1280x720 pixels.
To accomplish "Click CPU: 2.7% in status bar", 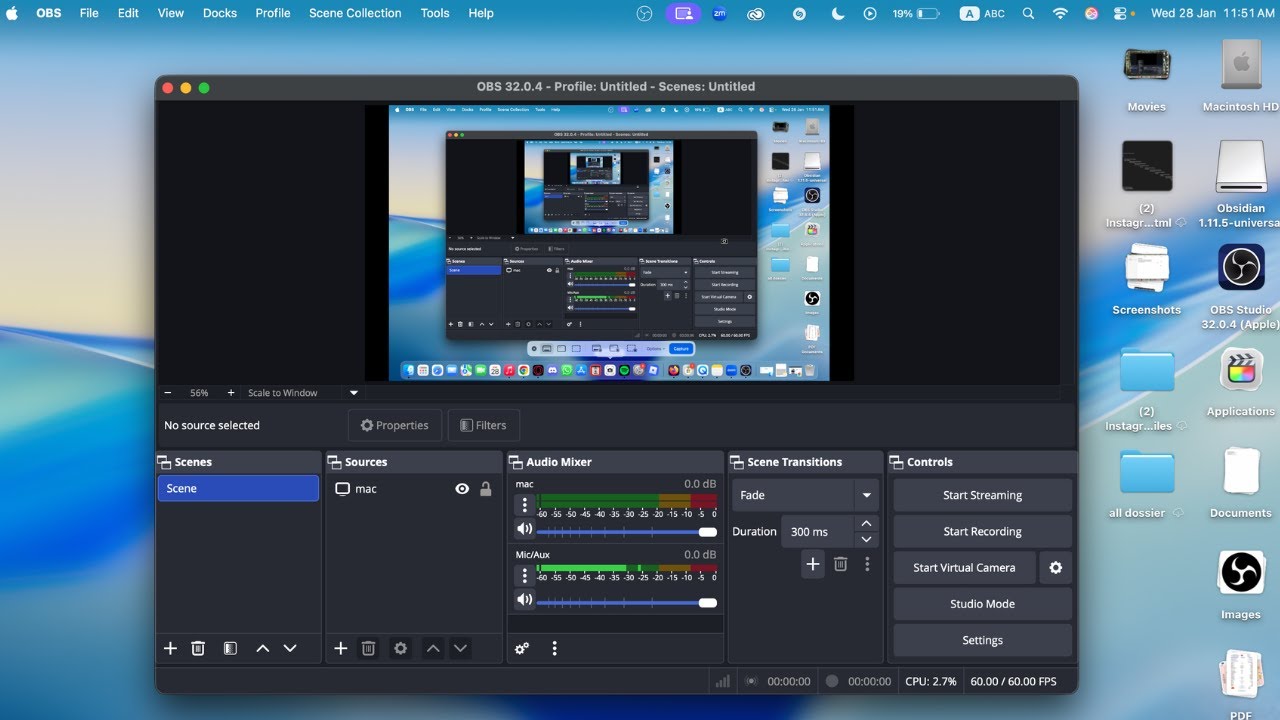I will pos(931,681).
